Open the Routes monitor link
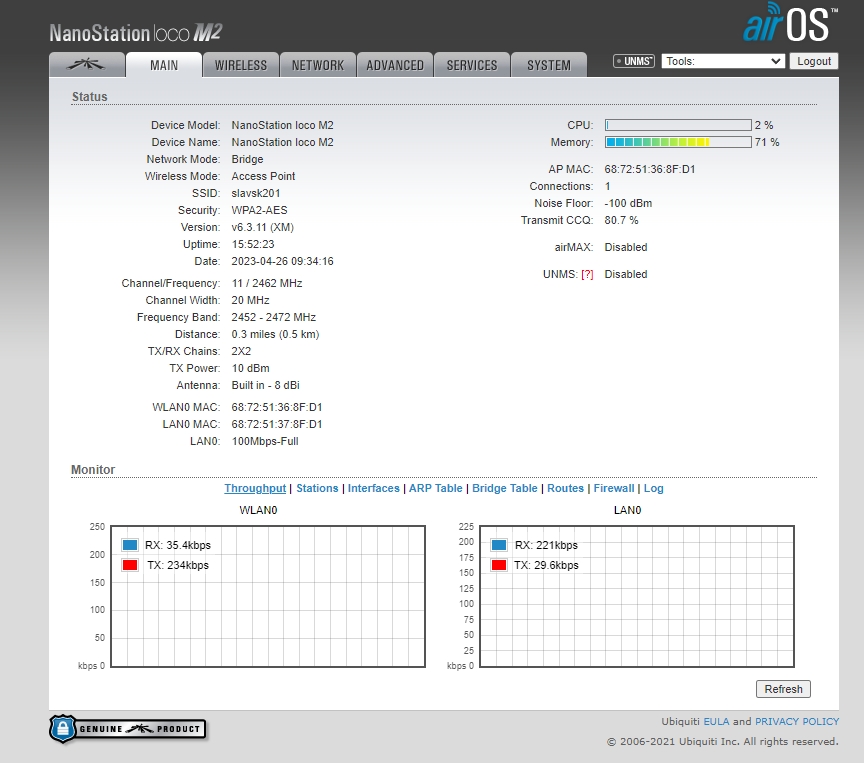 565,488
